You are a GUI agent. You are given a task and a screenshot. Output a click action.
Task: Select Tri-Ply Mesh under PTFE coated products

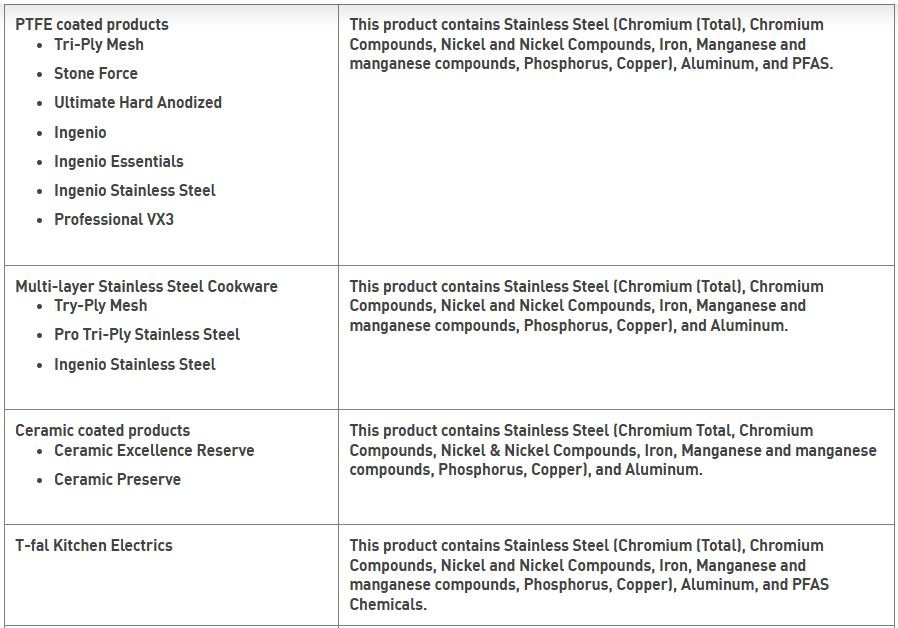[x=99, y=44]
